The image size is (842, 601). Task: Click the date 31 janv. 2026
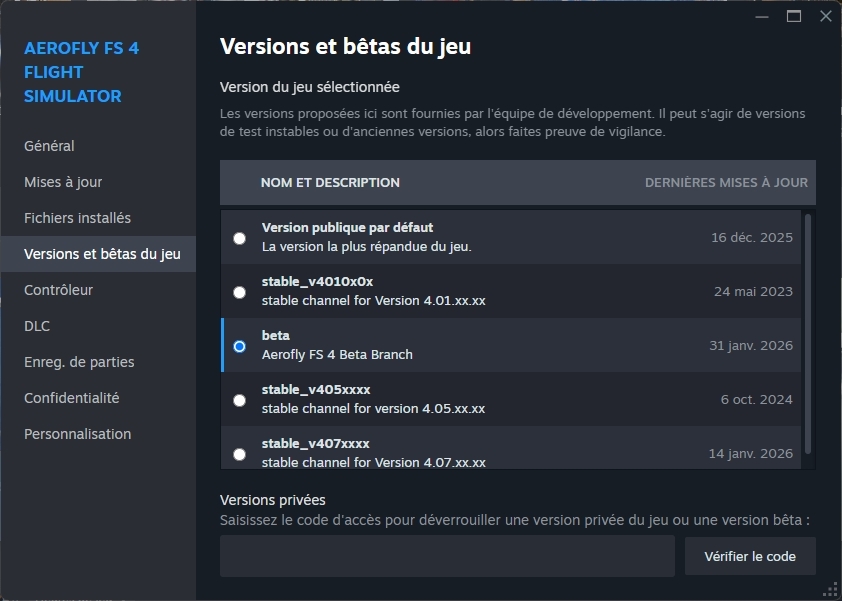[x=751, y=345]
